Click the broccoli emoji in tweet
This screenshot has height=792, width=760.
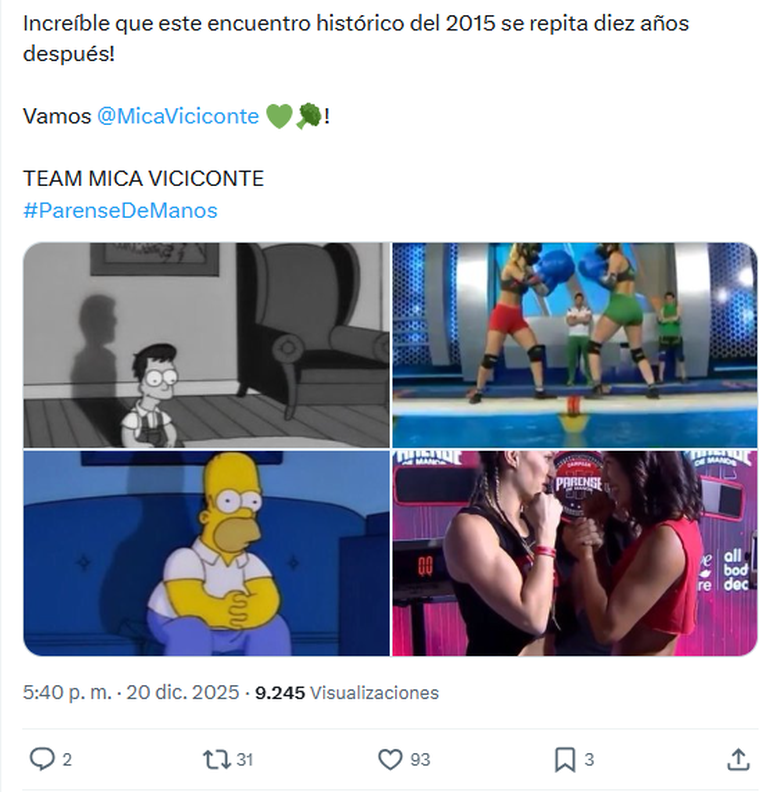(309, 116)
